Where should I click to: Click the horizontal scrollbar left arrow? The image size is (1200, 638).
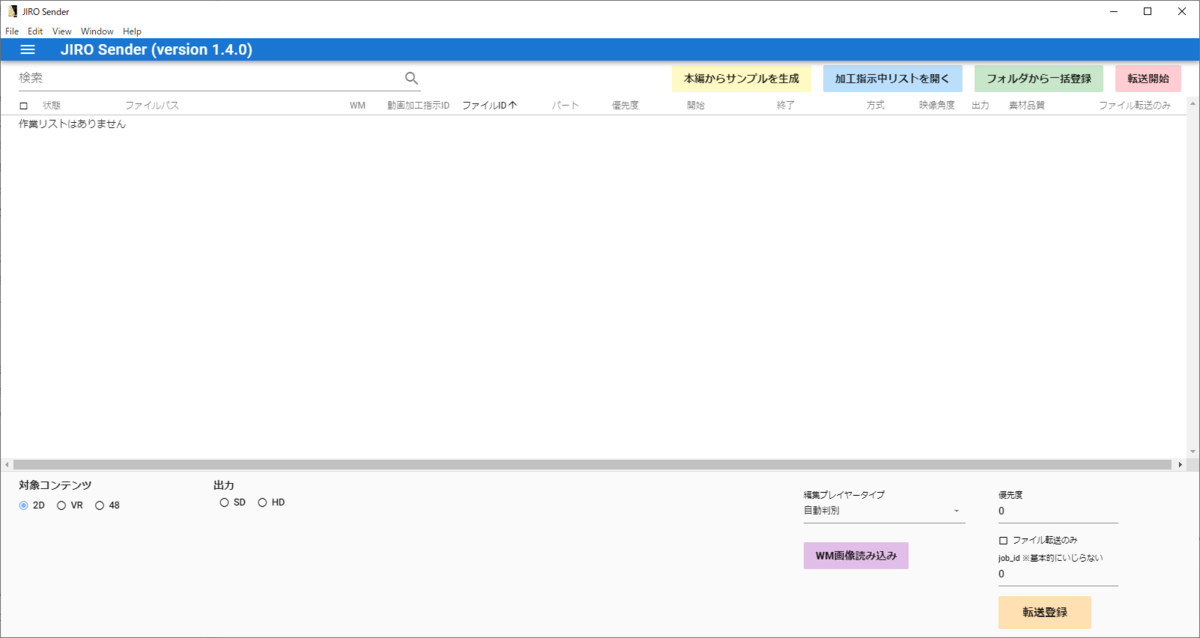pyautogui.click(x=6, y=465)
